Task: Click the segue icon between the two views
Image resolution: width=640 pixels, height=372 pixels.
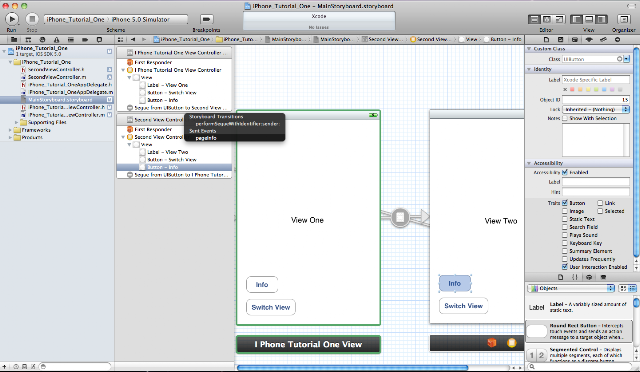Action: pos(400,217)
